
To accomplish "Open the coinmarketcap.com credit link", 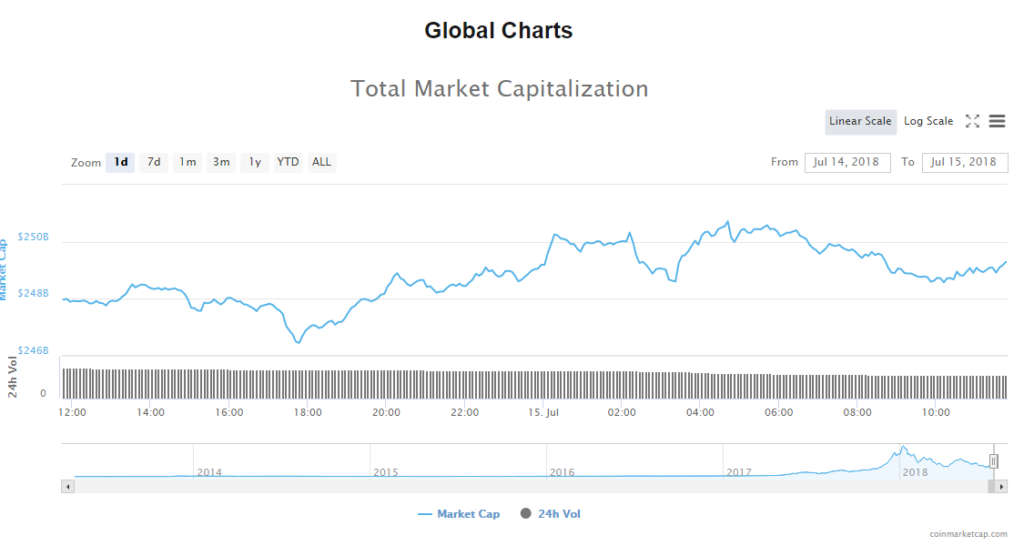I will click(967, 535).
